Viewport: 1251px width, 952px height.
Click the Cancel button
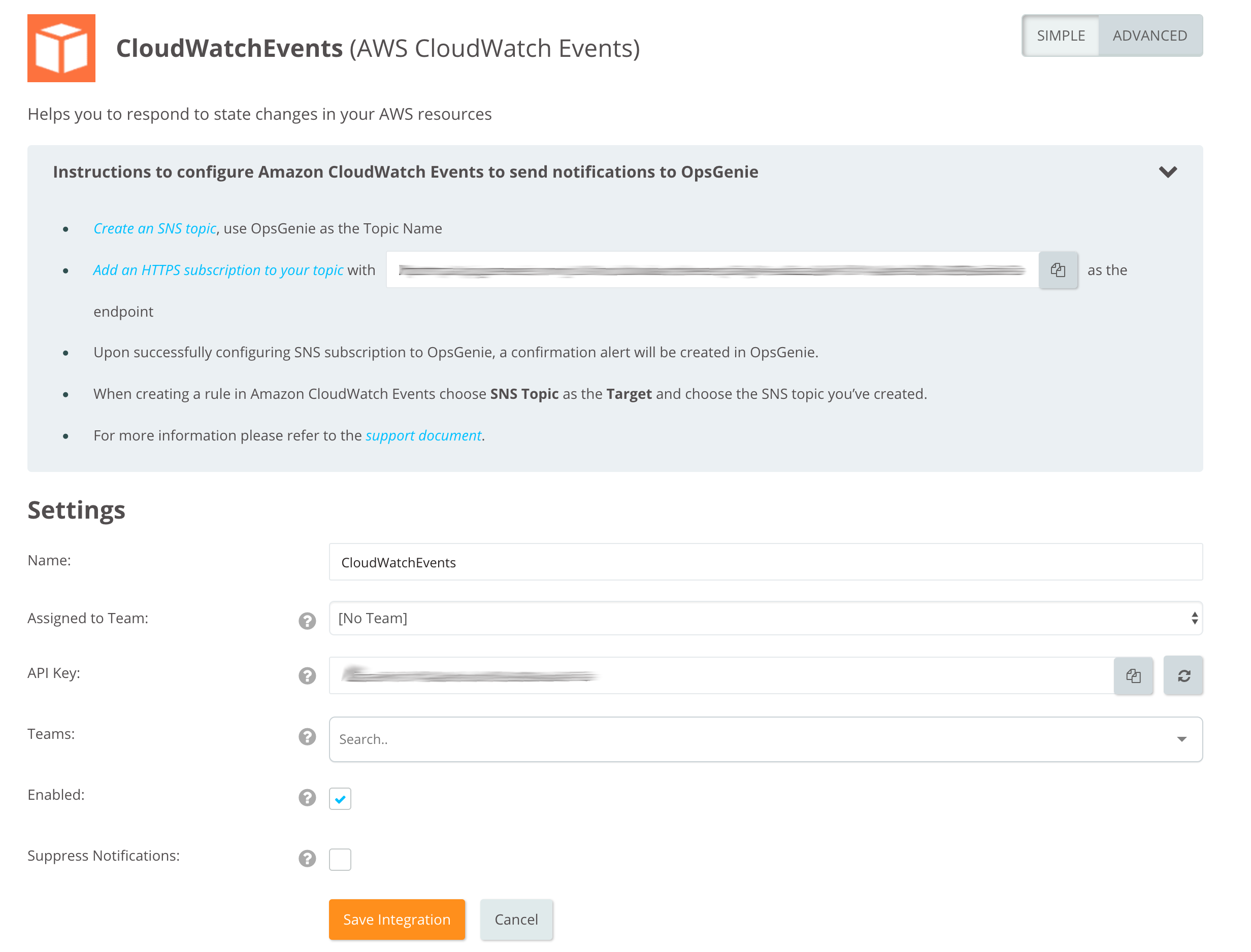coord(516,919)
